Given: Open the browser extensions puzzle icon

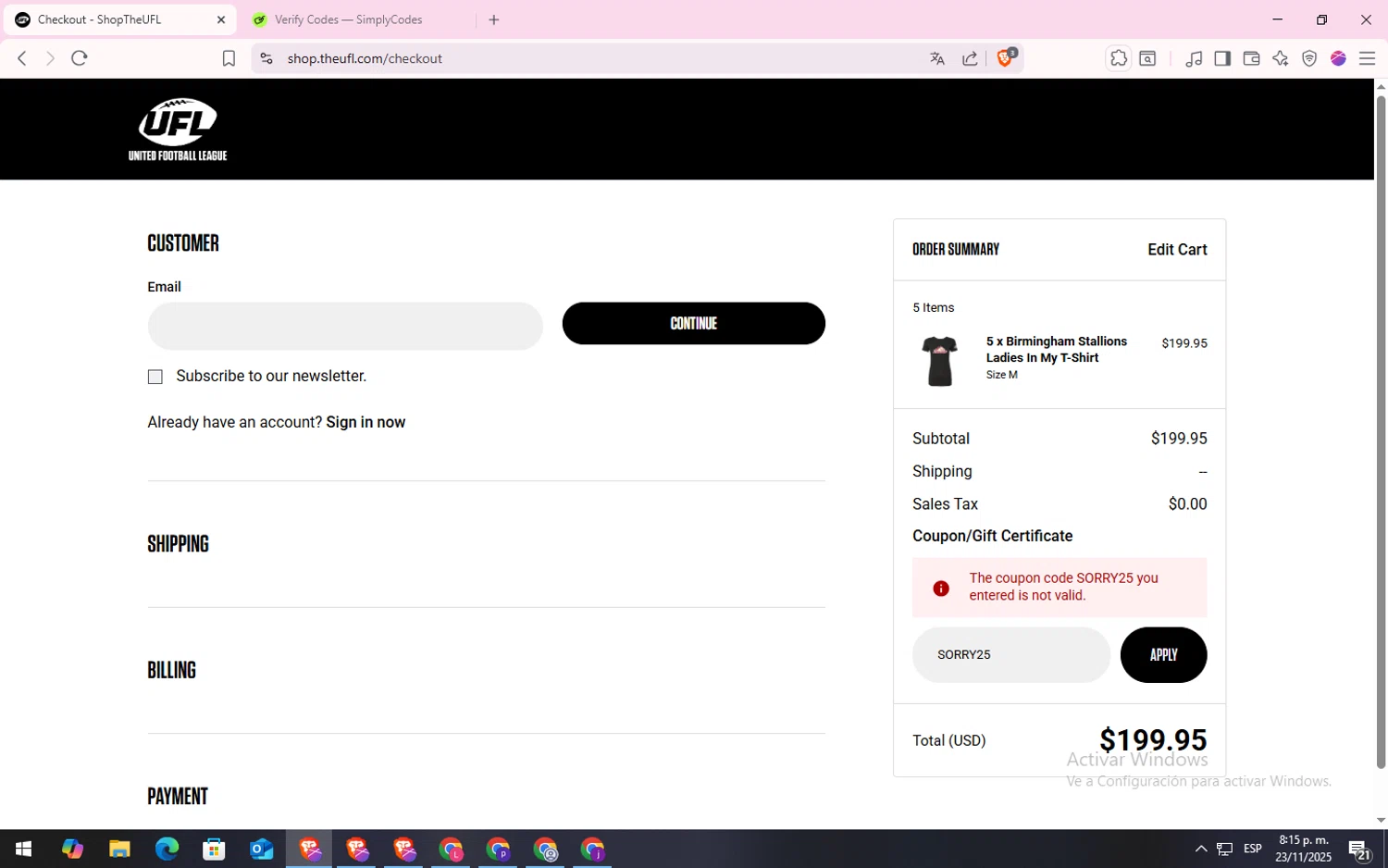Looking at the screenshot, I should pos(1119,58).
